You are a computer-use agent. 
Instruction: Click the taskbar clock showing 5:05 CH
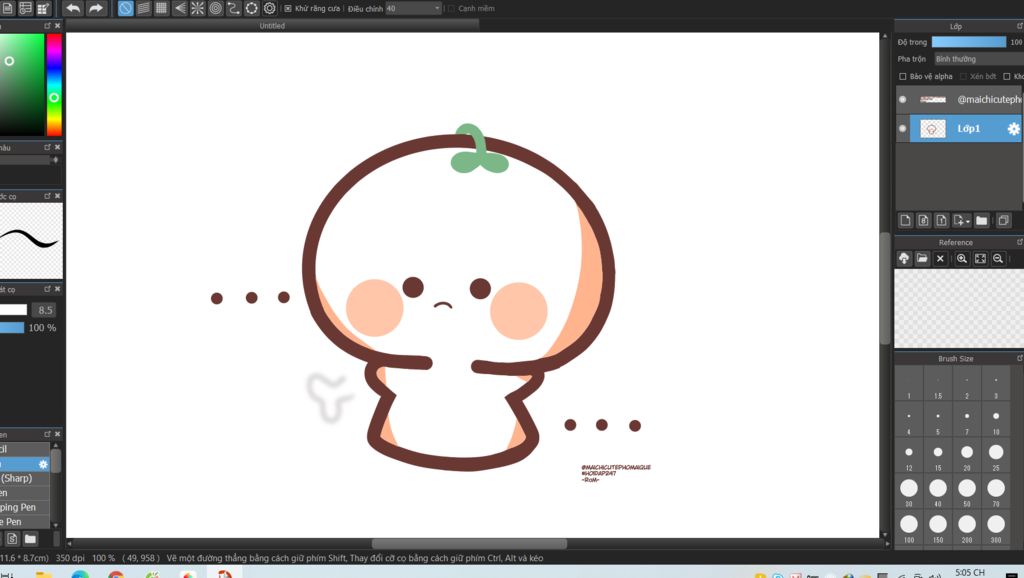(x=970, y=573)
